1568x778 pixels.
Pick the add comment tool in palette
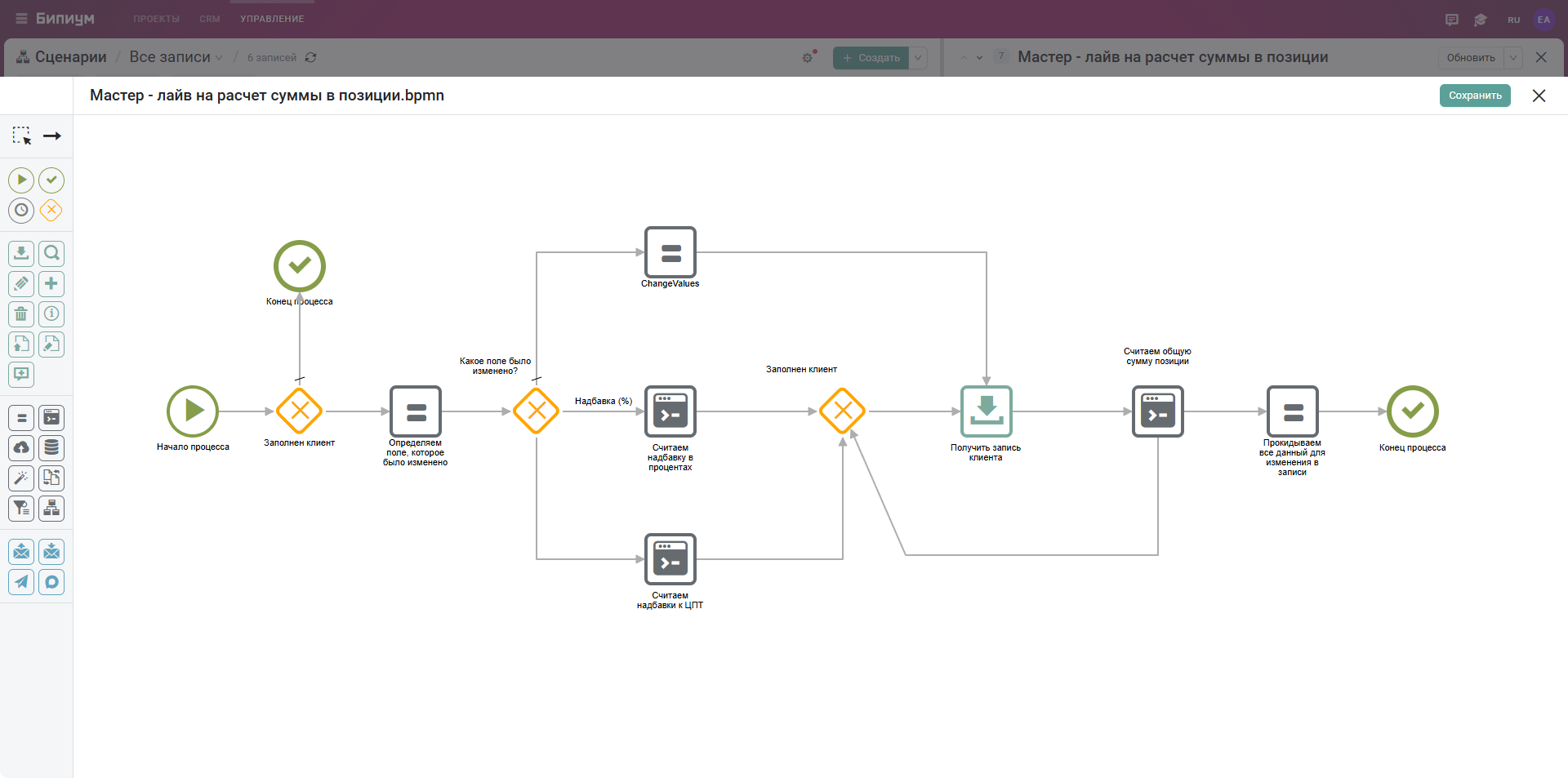pos(21,374)
